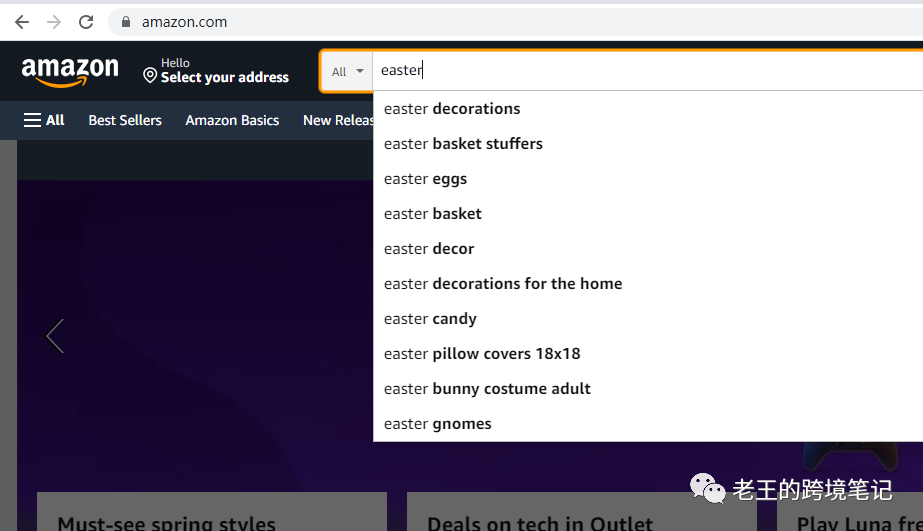The width and height of the screenshot is (923, 531).
Task: Open Deals on tech in Outlet card
Action: tap(582, 512)
